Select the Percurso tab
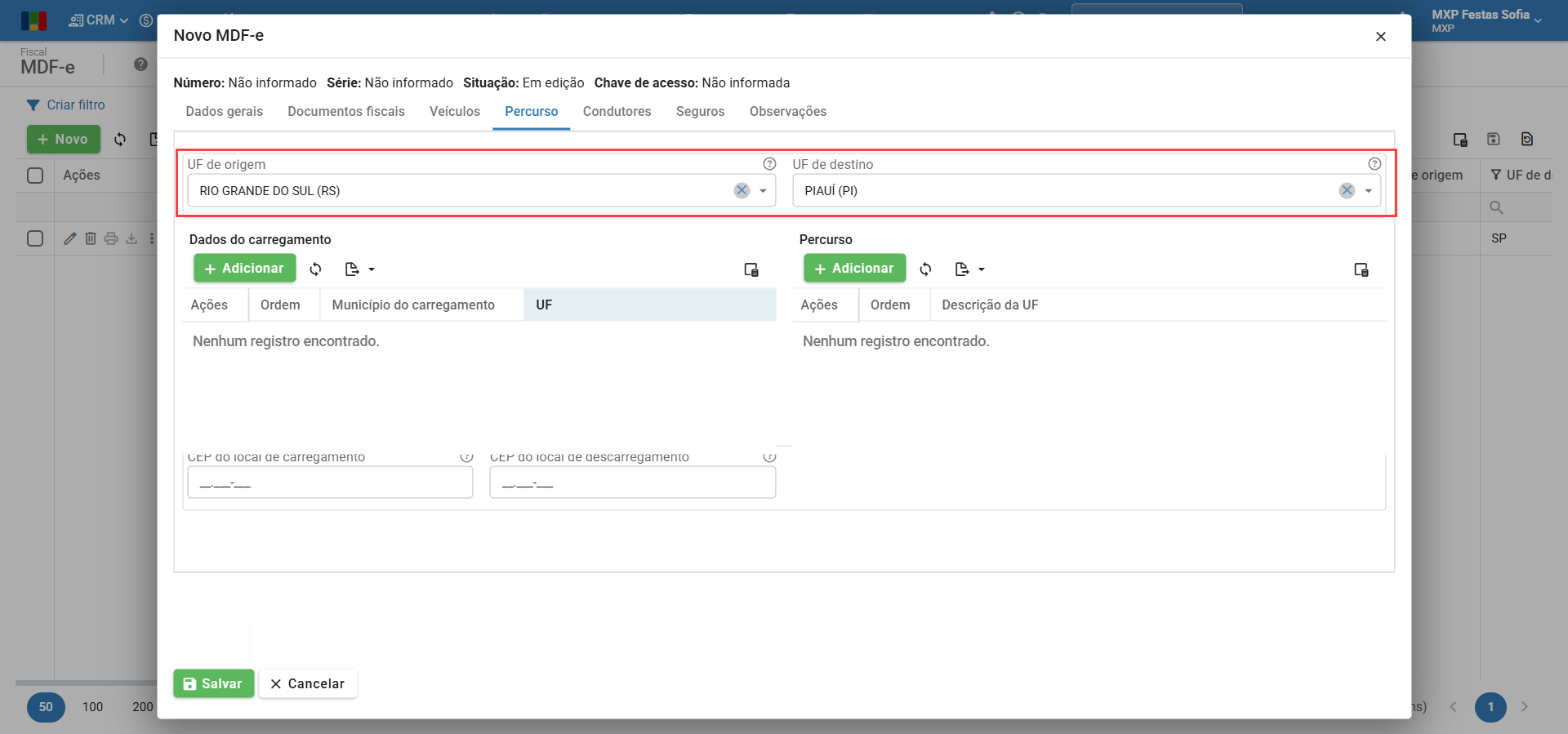The width and height of the screenshot is (1568, 734). pos(532,112)
